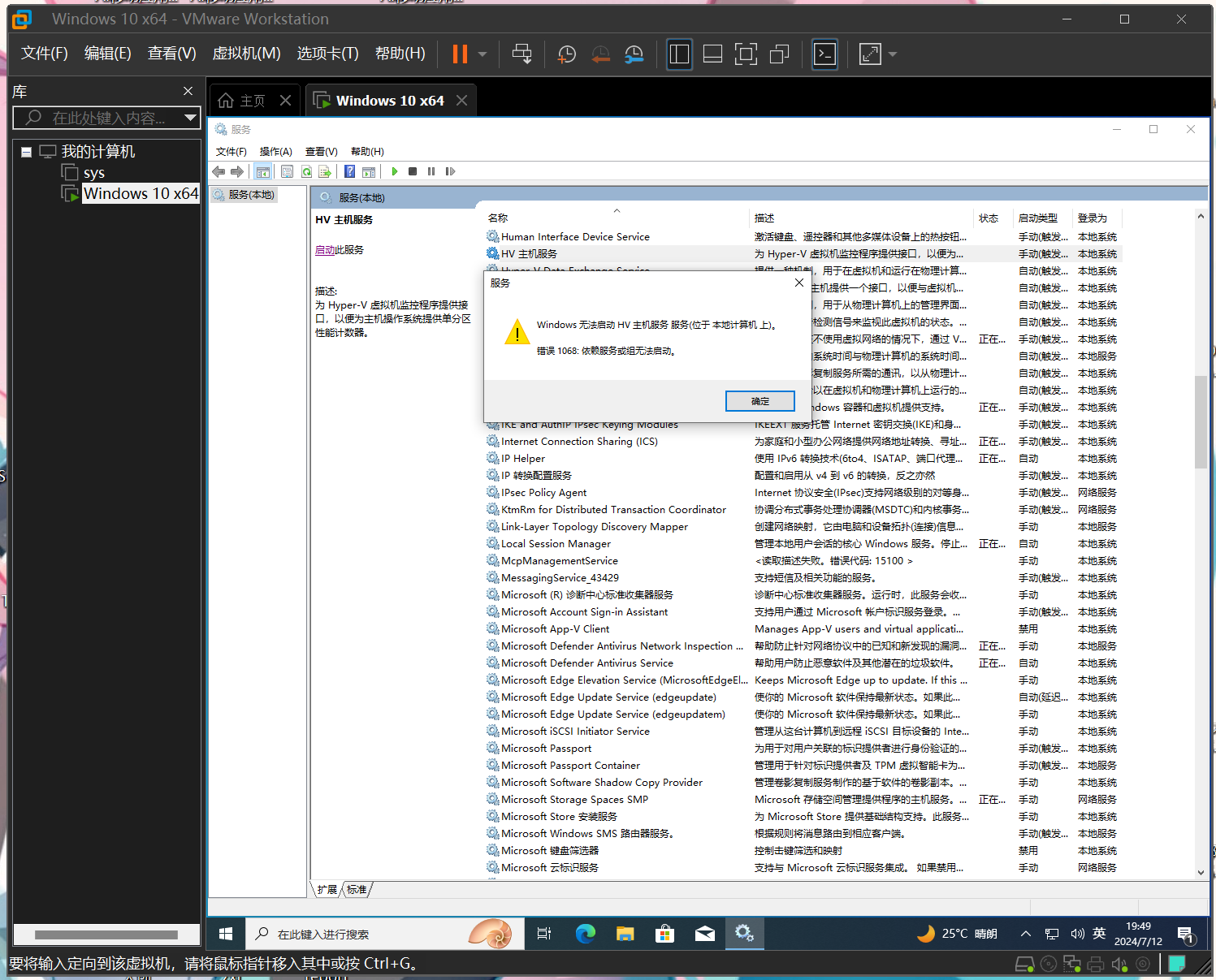This screenshot has height=980, width=1216.
Task: Switch to the 标准 view tab
Action: click(357, 890)
